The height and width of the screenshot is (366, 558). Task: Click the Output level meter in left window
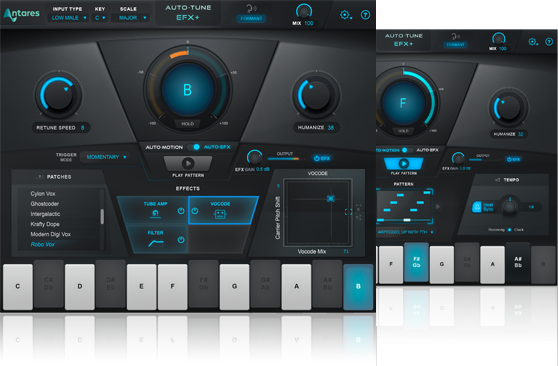pyautogui.click(x=288, y=159)
